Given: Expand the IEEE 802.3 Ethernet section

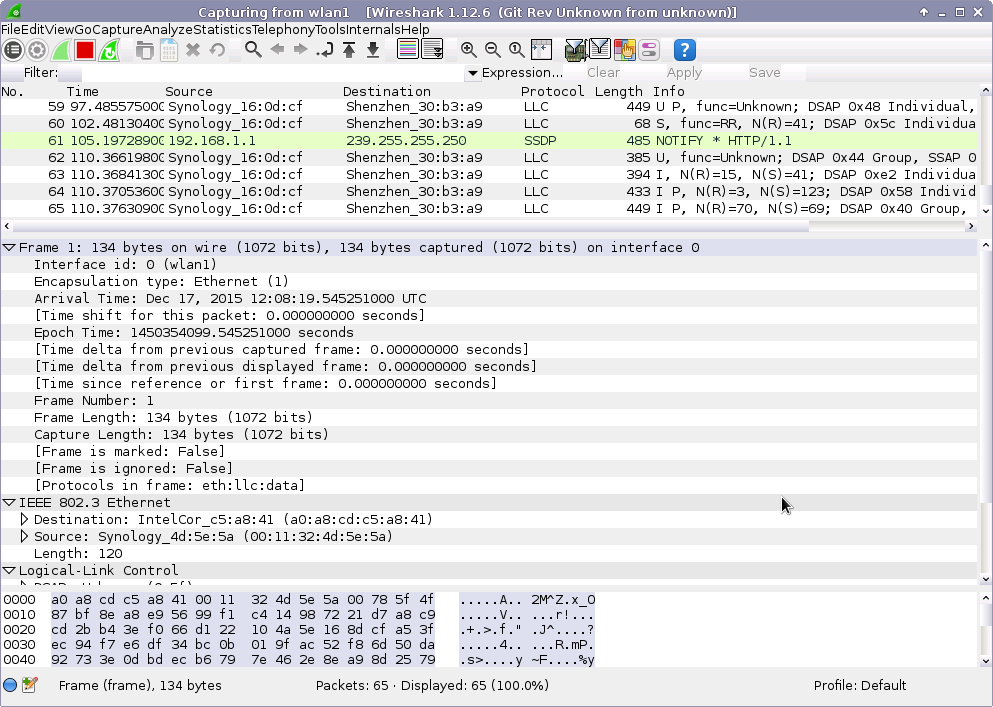Looking at the screenshot, I should (x=10, y=502).
